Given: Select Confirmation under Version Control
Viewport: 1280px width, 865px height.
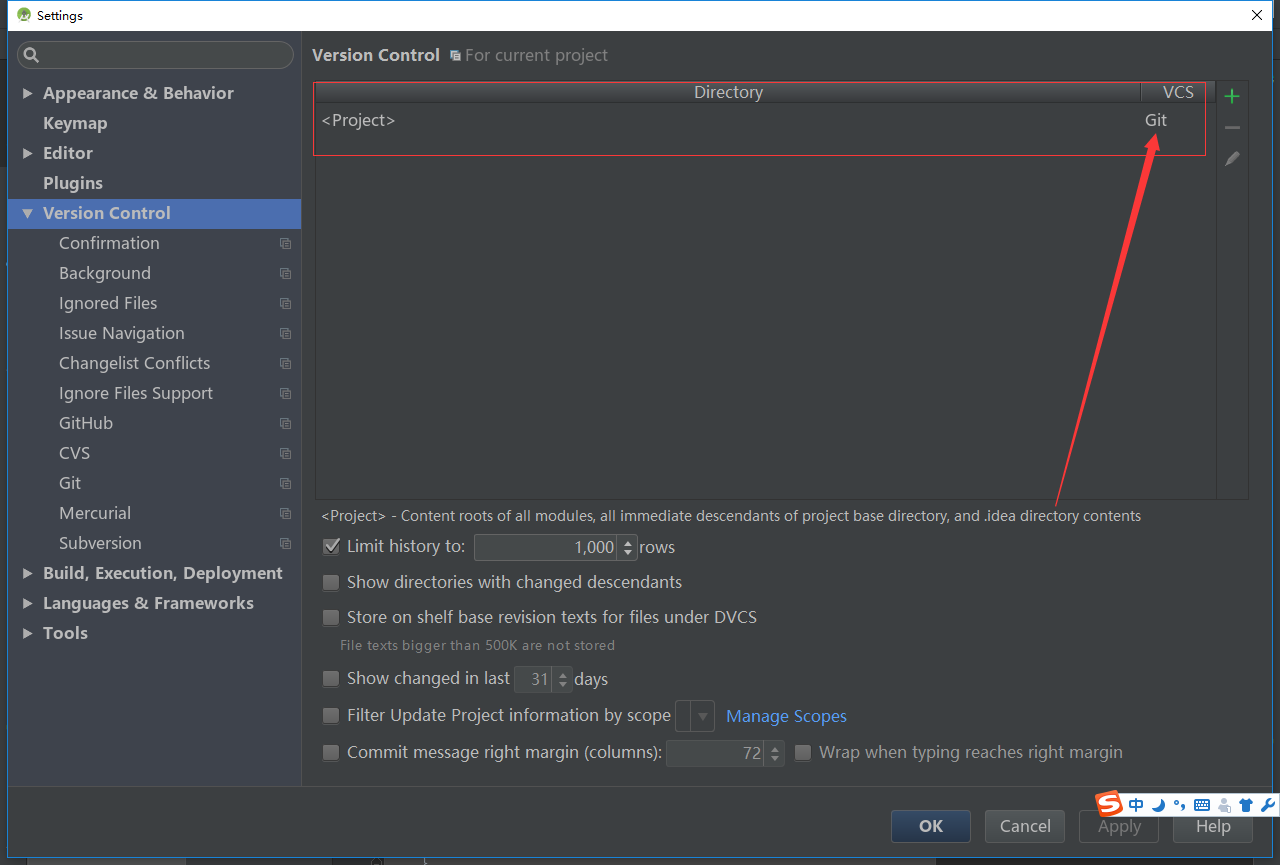Looking at the screenshot, I should pos(109,243).
